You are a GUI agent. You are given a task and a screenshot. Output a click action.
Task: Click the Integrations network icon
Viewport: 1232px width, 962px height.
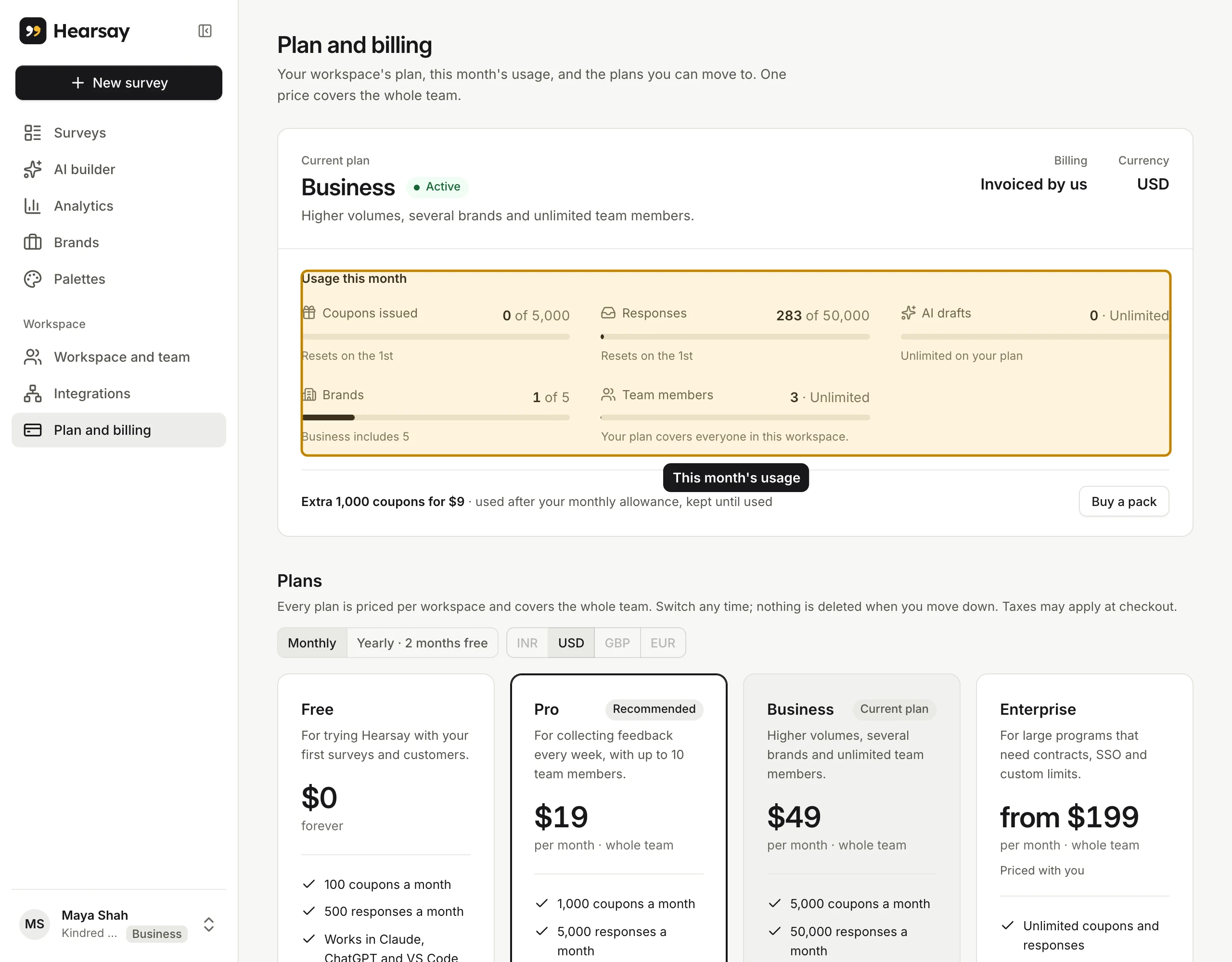[x=33, y=393]
